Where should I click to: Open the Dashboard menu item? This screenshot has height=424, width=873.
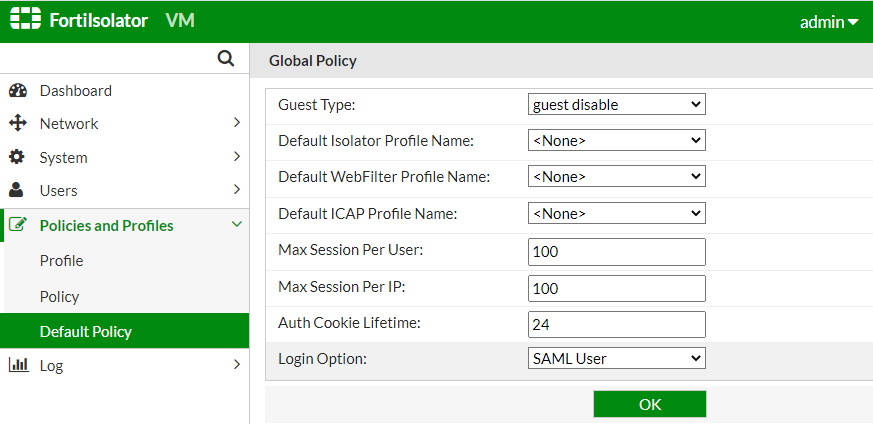pyautogui.click(x=125, y=91)
